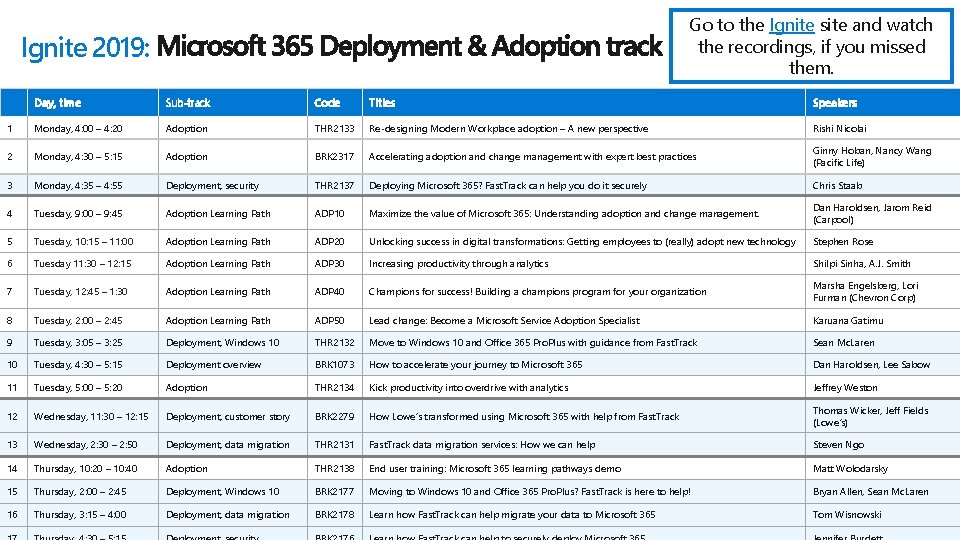Image resolution: width=960 pixels, height=540 pixels.
Task: Click title 'How Lowe's transformed using Microsoft 365'
Action: pos(524,417)
